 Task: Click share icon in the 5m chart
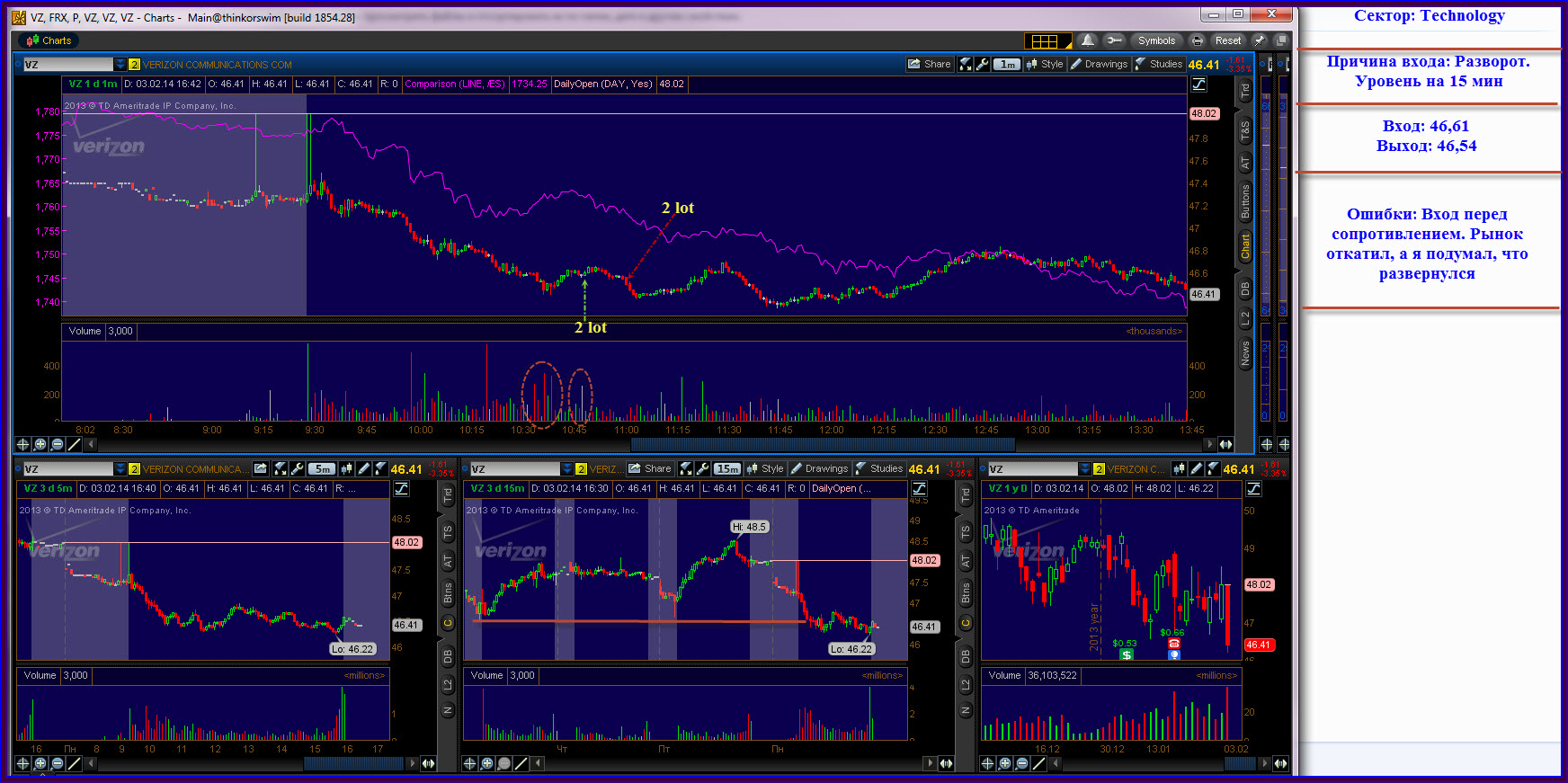pyautogui.click(x=261, y=468)
